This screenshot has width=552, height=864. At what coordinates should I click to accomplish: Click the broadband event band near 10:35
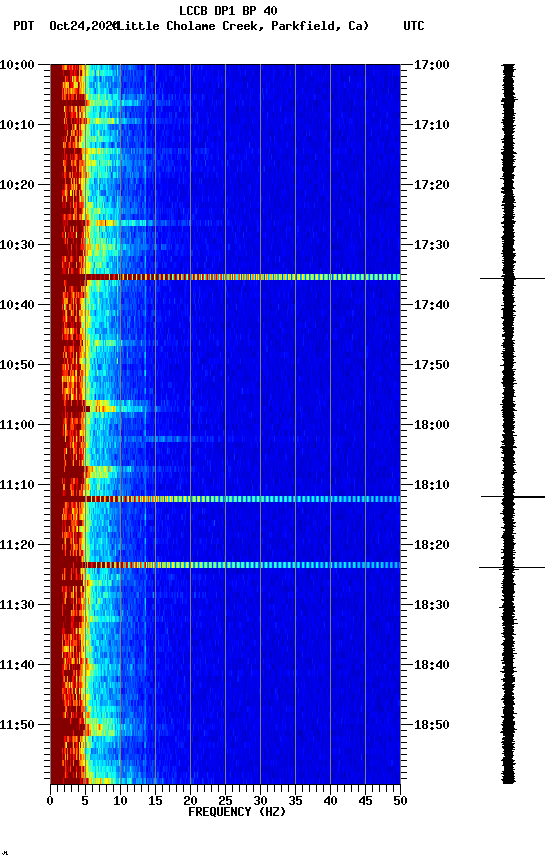[x=225, y=277]
